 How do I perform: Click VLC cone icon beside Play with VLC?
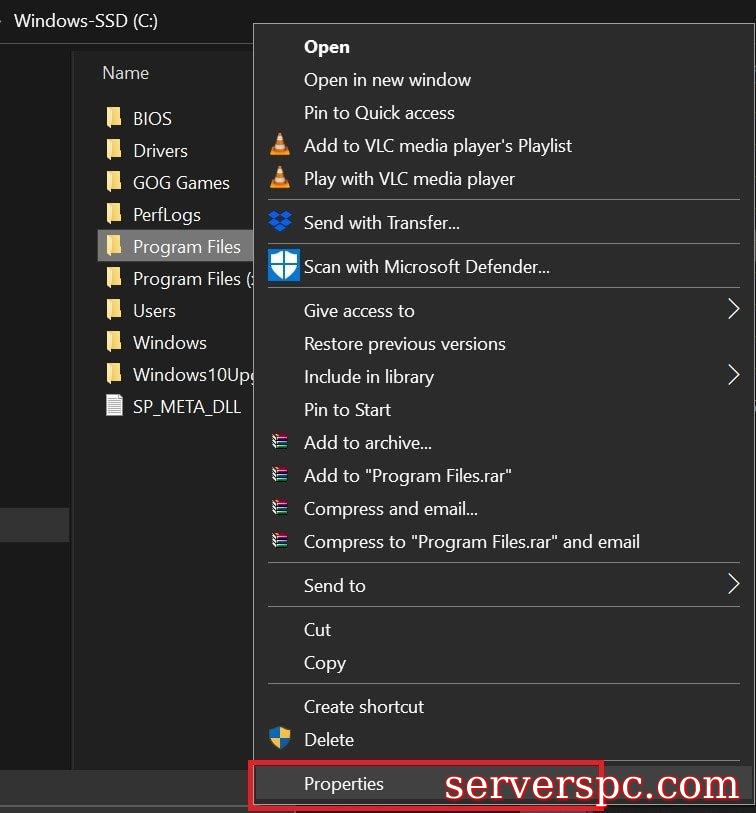coord(280,179)
